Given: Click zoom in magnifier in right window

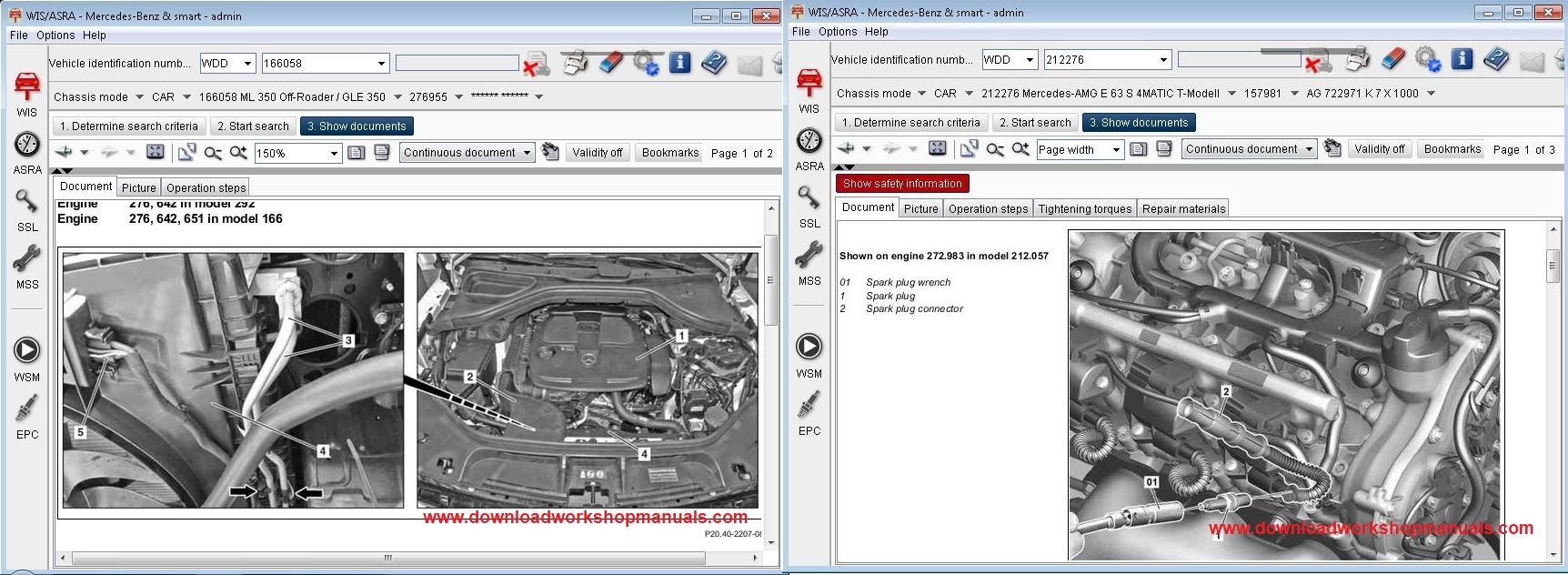Looking at the screenshot, I should click(1020, 149).
